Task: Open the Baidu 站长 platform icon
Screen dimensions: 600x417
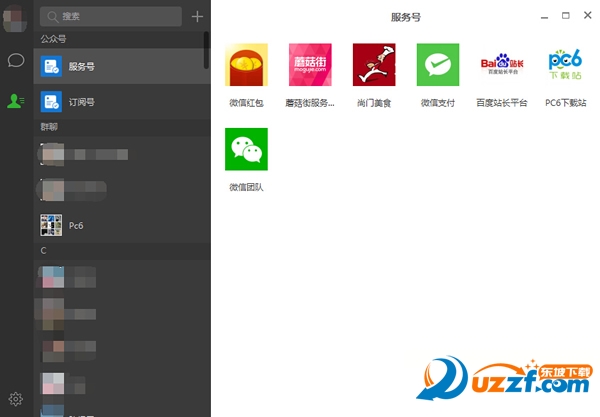Action: 502,65
